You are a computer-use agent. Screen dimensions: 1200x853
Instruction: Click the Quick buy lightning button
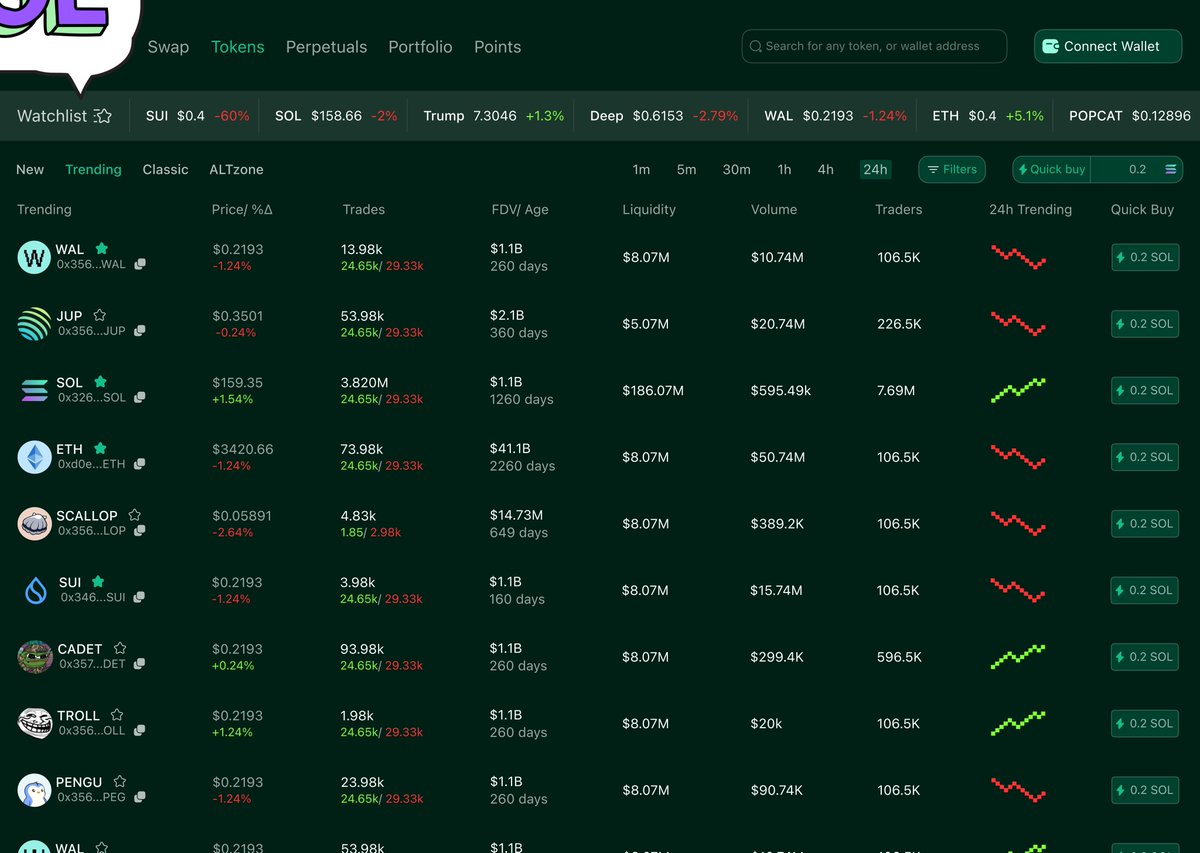(x=1052, y=170)
